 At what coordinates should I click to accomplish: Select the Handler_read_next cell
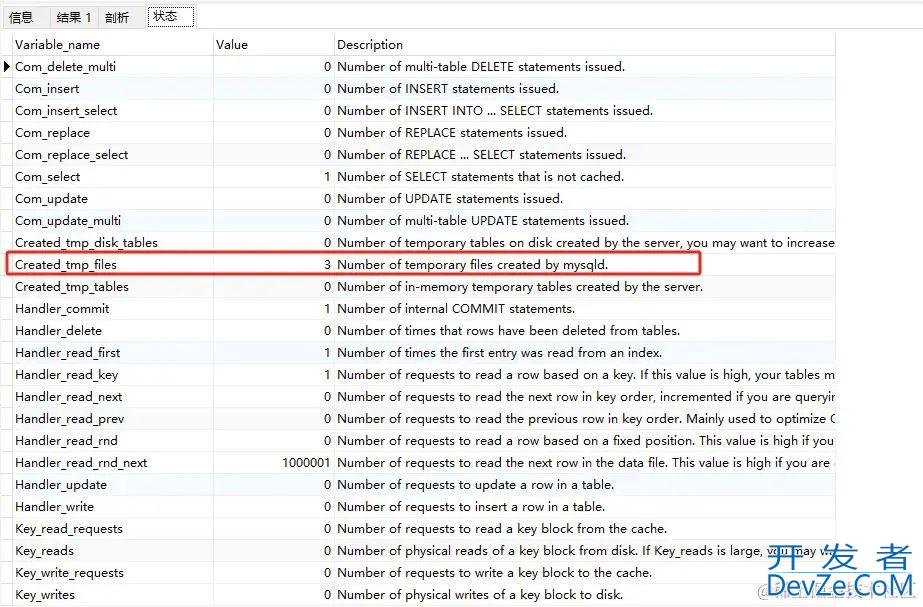coord(112,397)
